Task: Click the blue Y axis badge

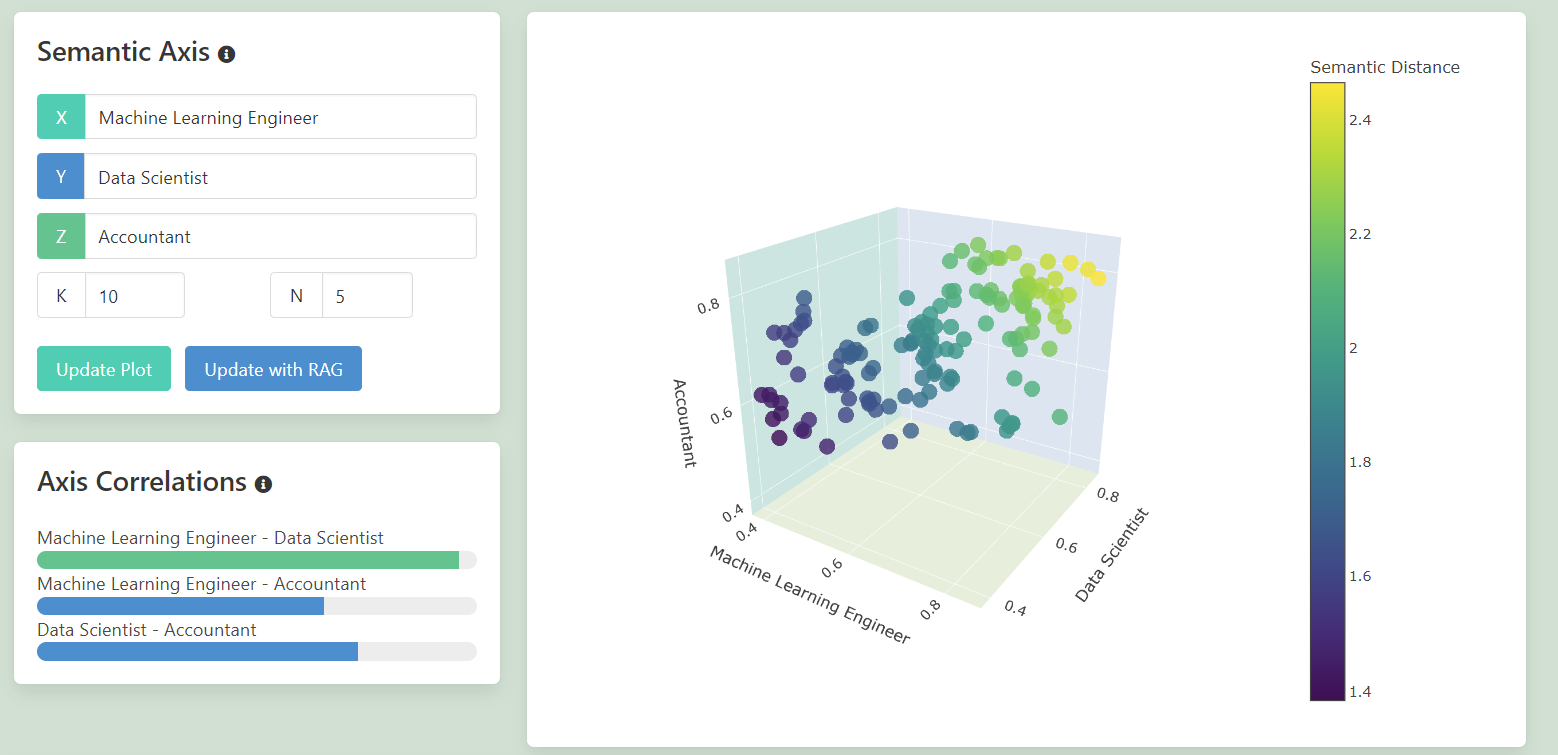Action: tap(61, 177)
